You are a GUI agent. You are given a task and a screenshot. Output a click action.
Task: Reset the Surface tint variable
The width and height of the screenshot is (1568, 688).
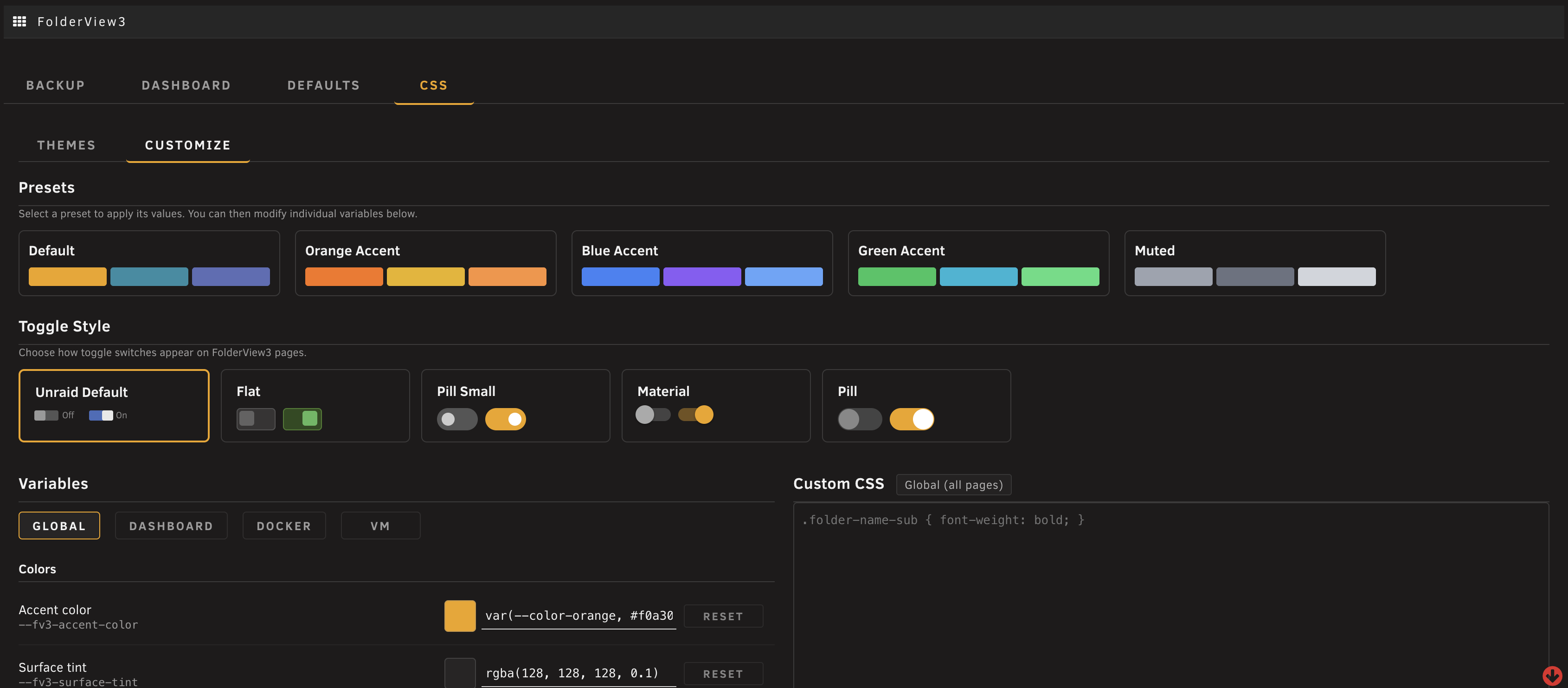[x=723, y=673]
